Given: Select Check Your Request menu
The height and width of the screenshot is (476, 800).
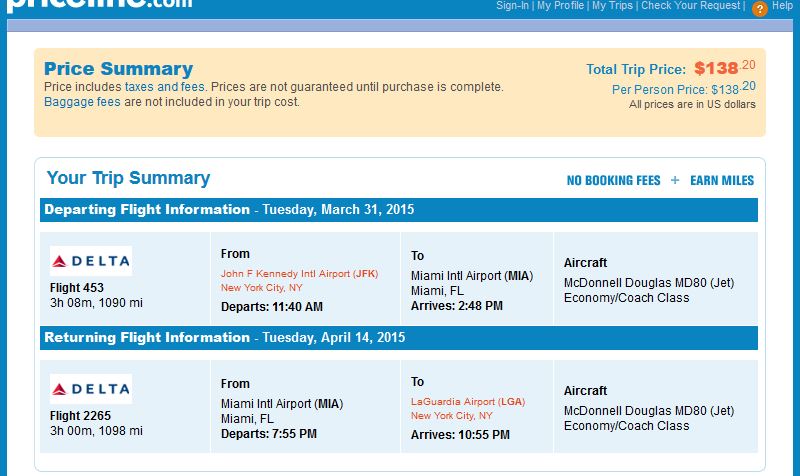Looking at the screenshot, I should point(690,6).
